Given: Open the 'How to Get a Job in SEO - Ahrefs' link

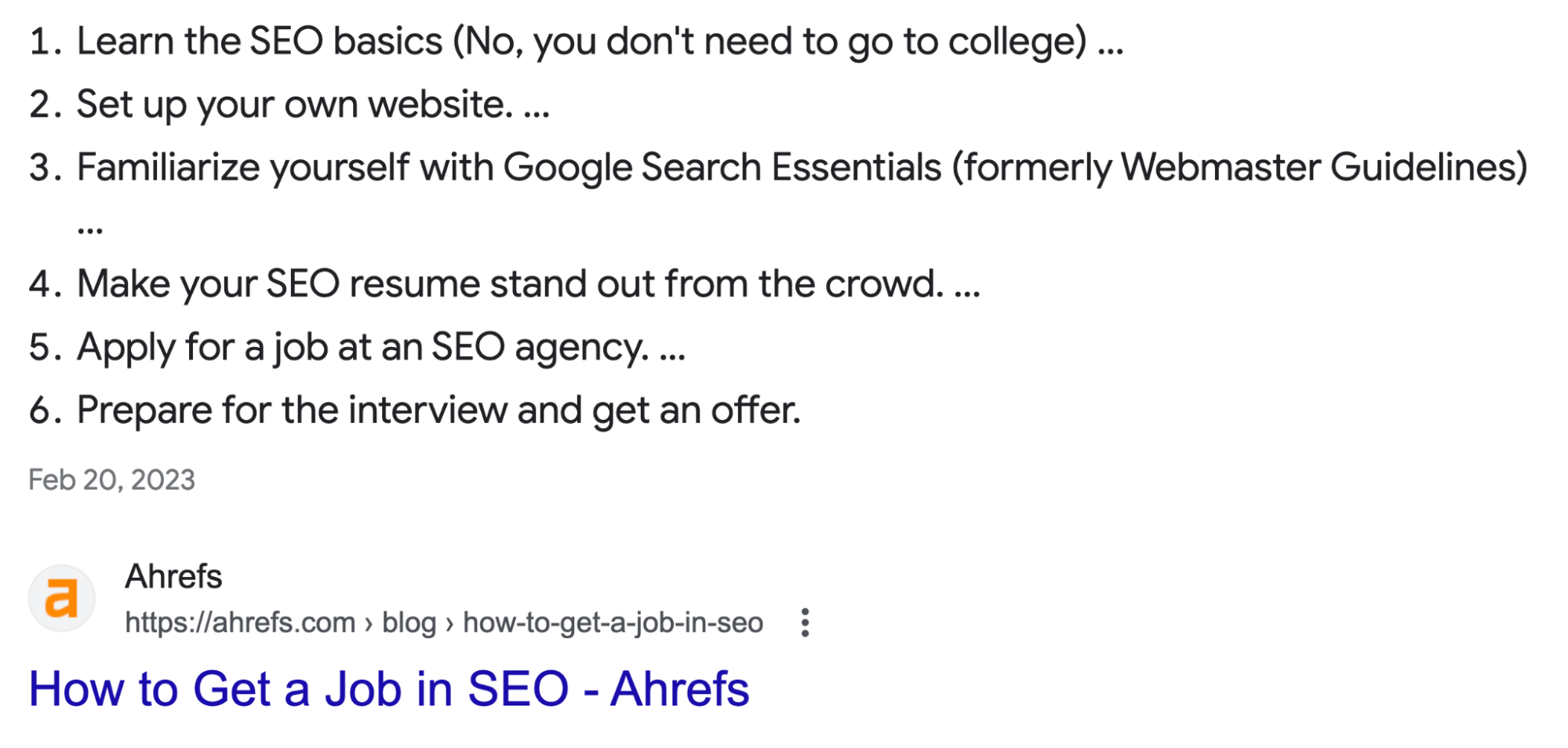Looking at the screenshot, I should (390, 689).
